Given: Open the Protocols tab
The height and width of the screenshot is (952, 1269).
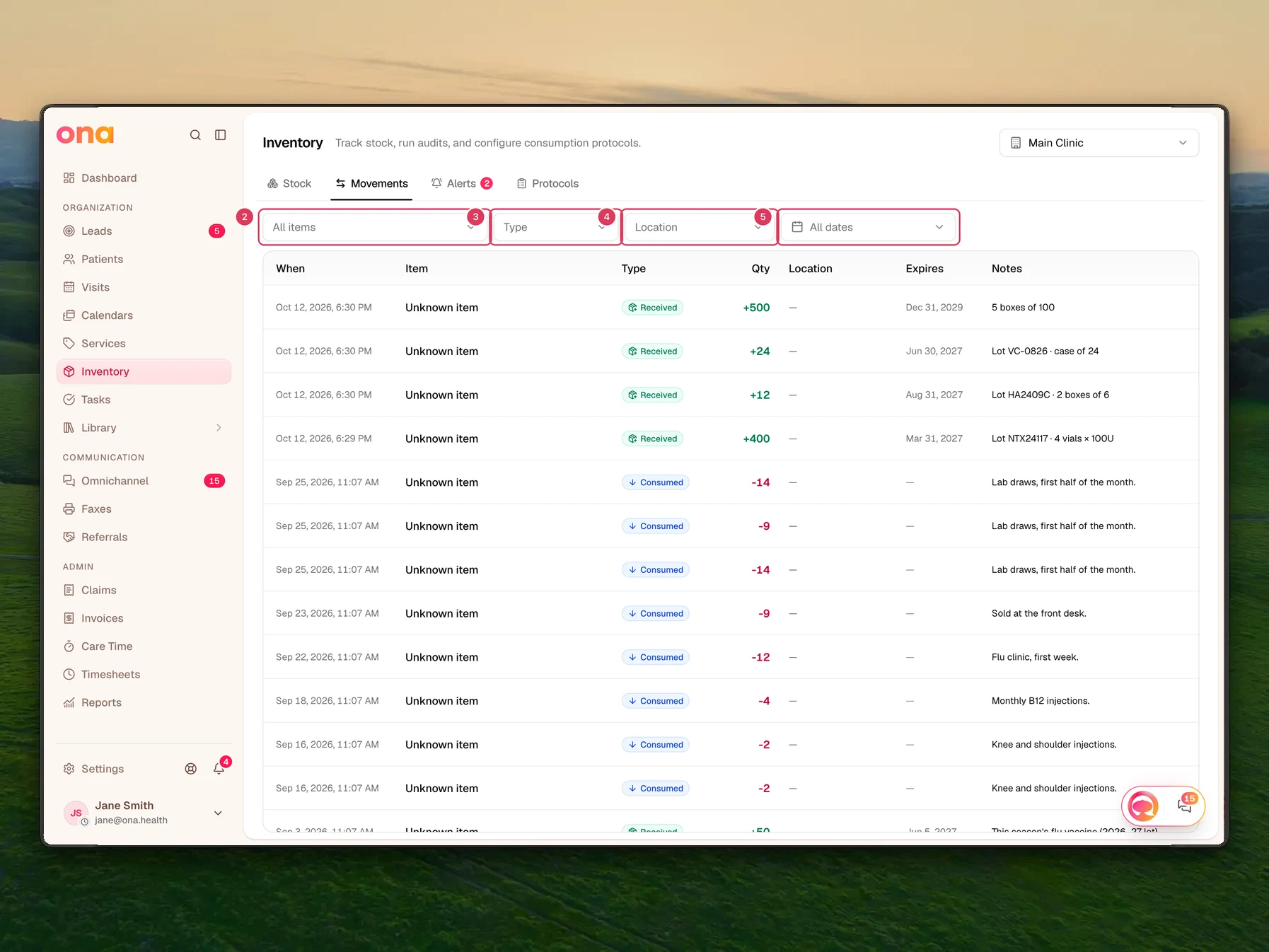Looking at the screenshot, I should (x=547, y=184).
